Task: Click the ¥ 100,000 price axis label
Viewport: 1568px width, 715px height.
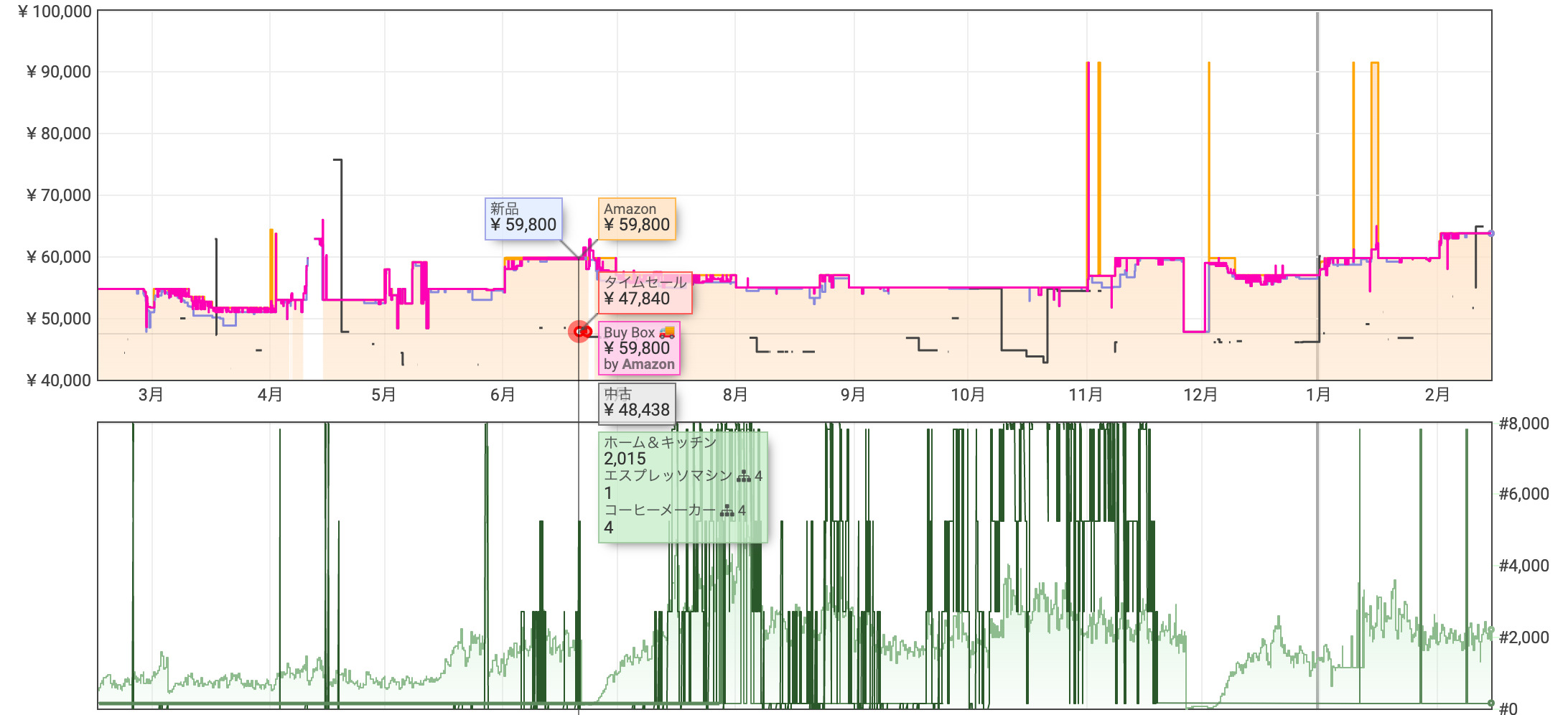Action: coord(55,11)
